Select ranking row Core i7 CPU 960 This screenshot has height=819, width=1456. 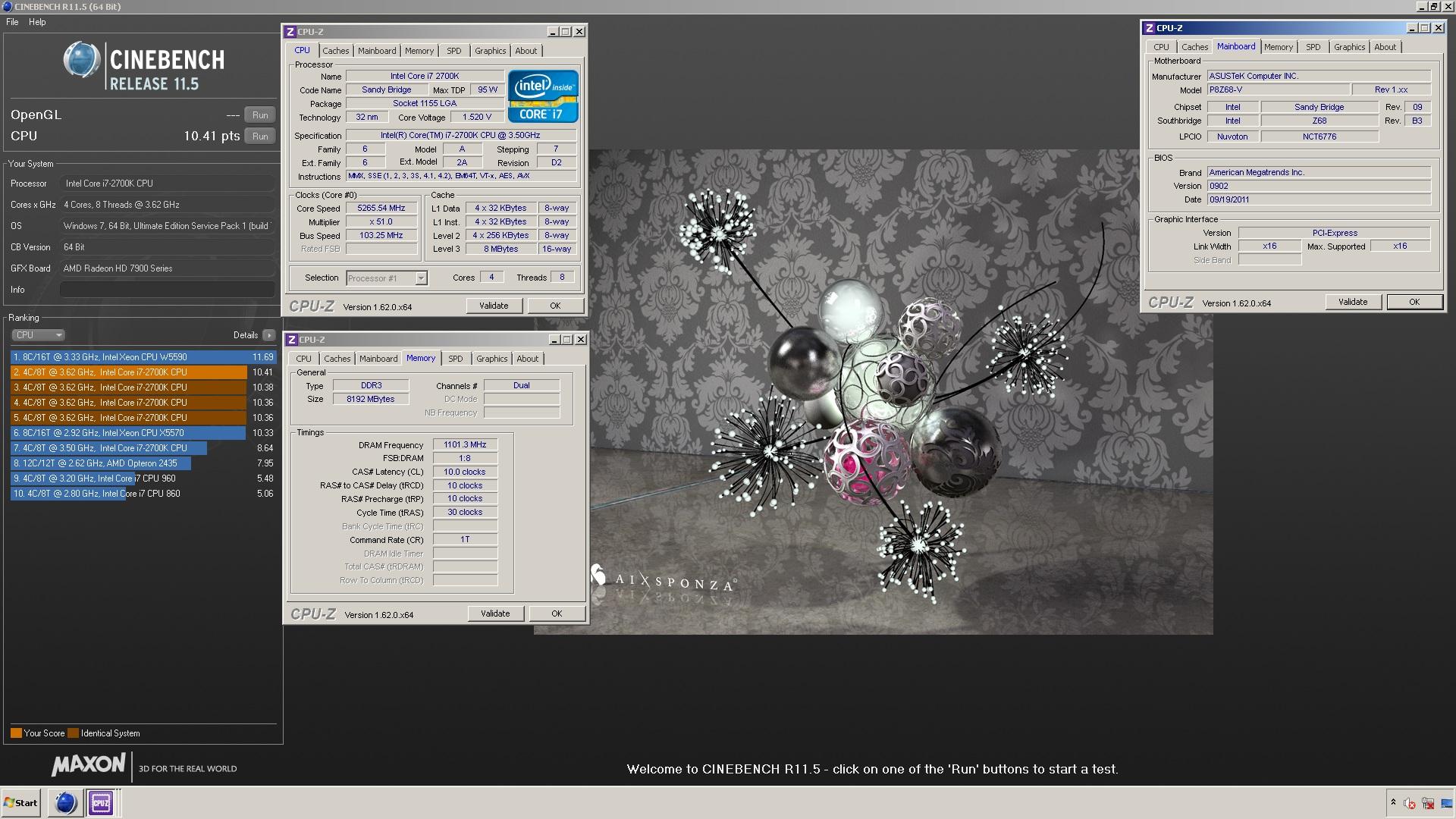tap(143, 479)
